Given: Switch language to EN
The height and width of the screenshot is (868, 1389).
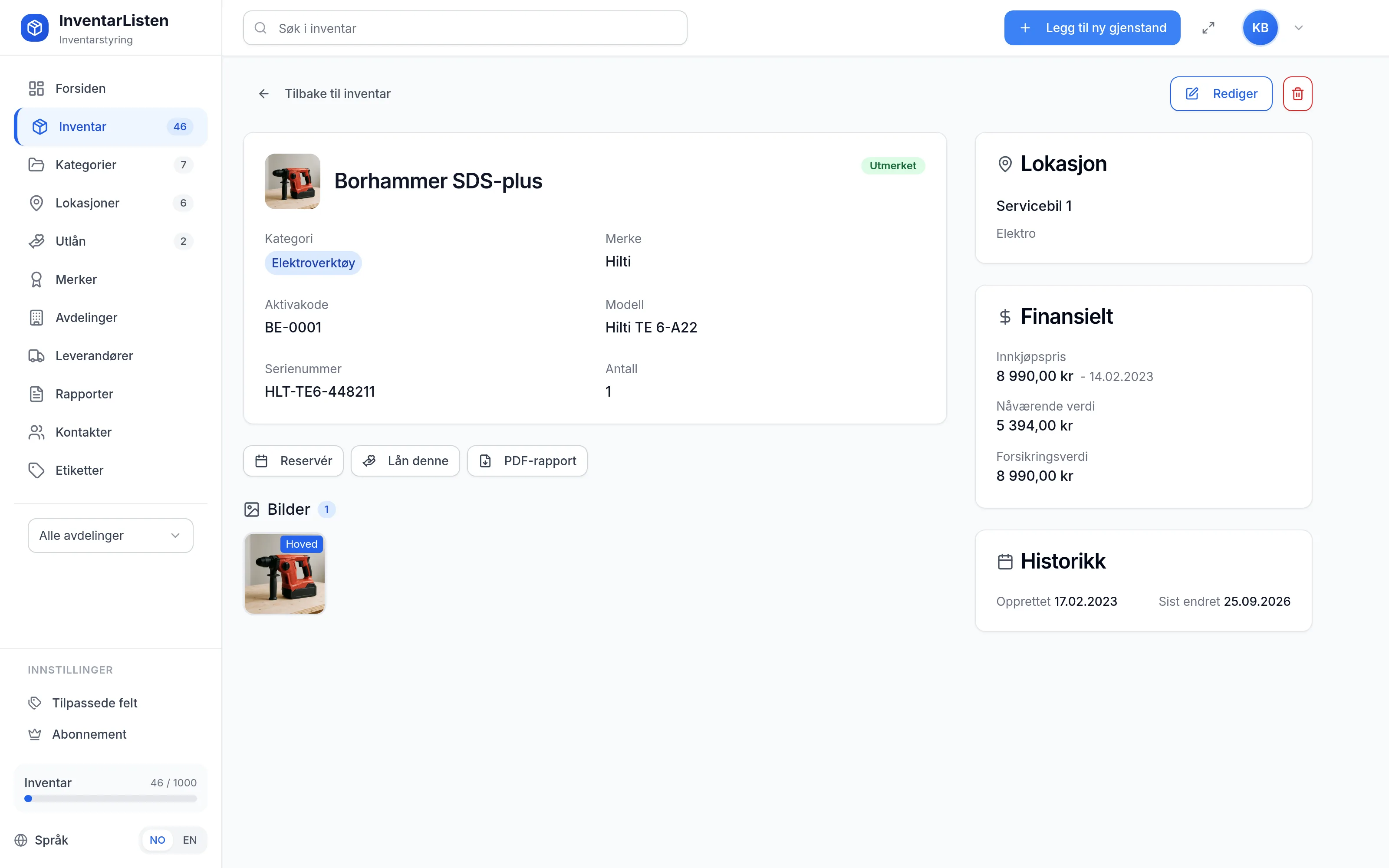Looking at the screenshot, I should [x=189, y=840].
